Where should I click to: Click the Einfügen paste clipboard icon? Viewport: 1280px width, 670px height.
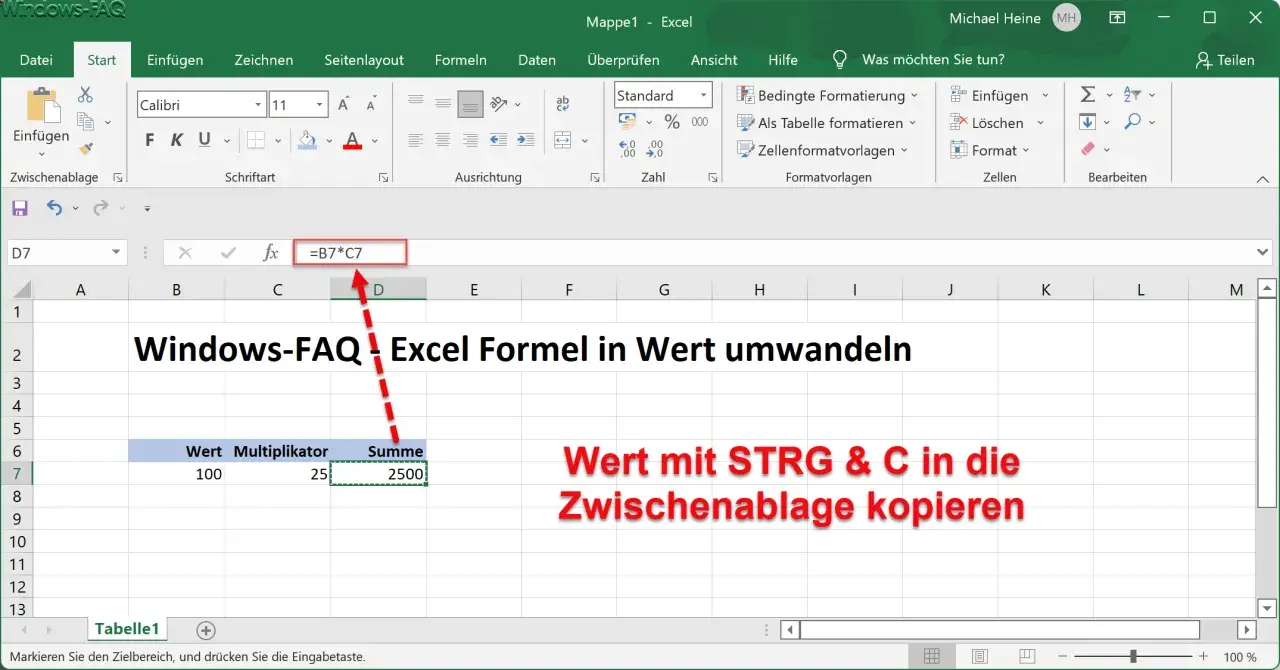click(42, 106)
